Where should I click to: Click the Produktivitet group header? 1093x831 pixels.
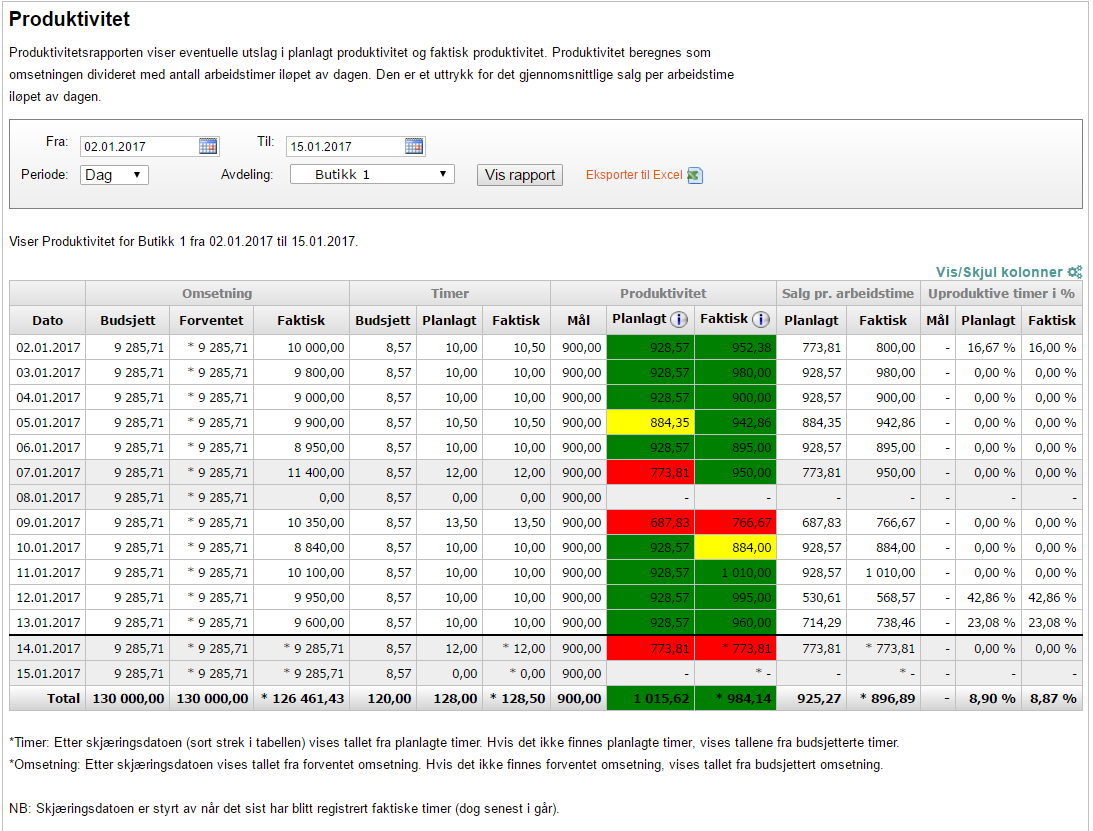663,293
